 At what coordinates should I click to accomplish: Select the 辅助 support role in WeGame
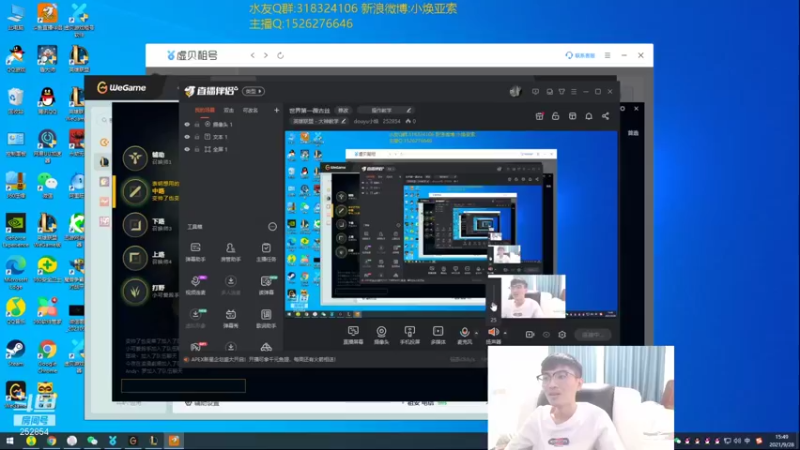(135, 158)
